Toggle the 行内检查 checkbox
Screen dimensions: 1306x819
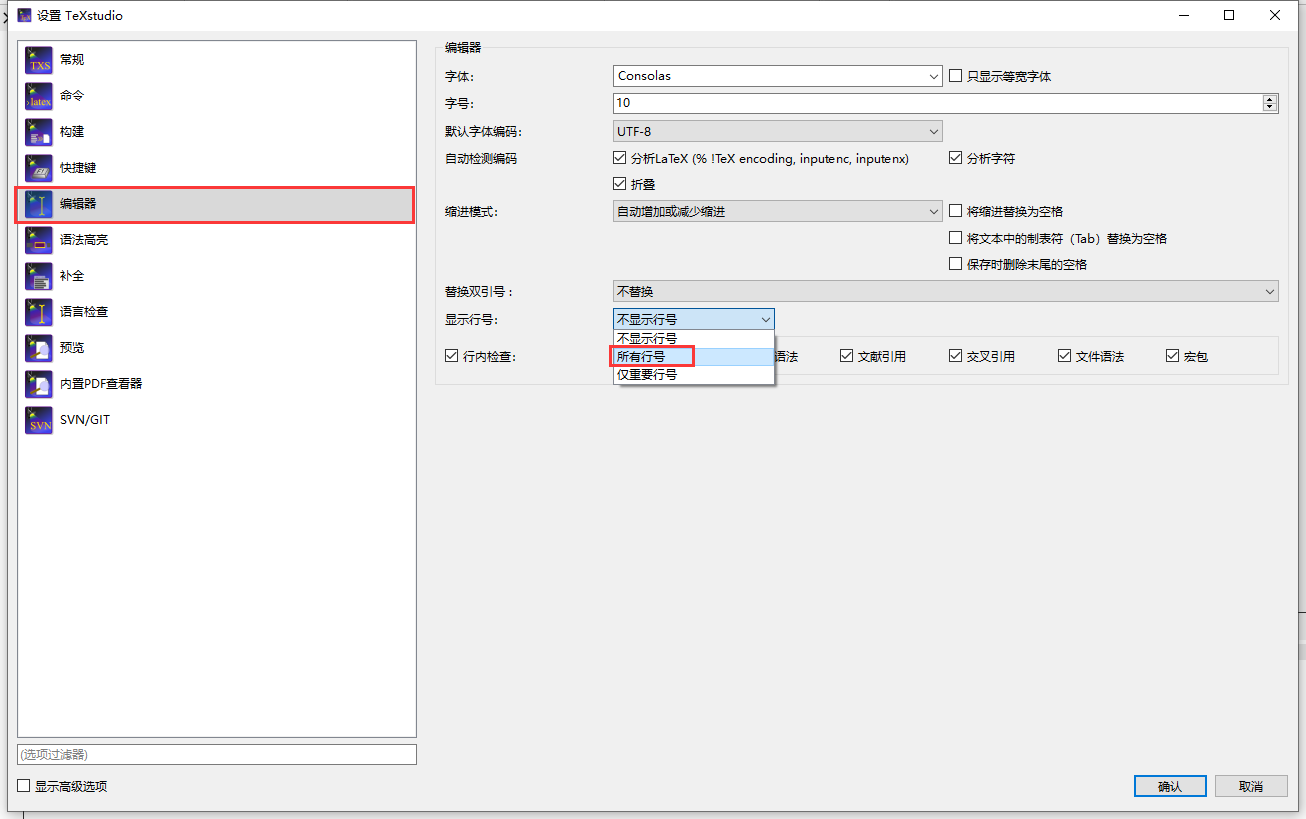click(452, 356)
